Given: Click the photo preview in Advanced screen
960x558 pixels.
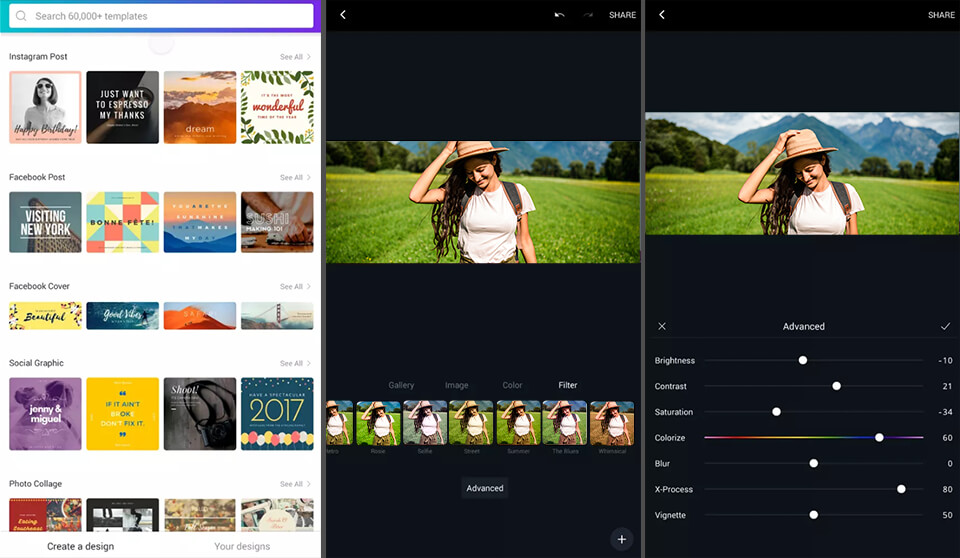Looking at the screenshot, I should pos(802,173).
